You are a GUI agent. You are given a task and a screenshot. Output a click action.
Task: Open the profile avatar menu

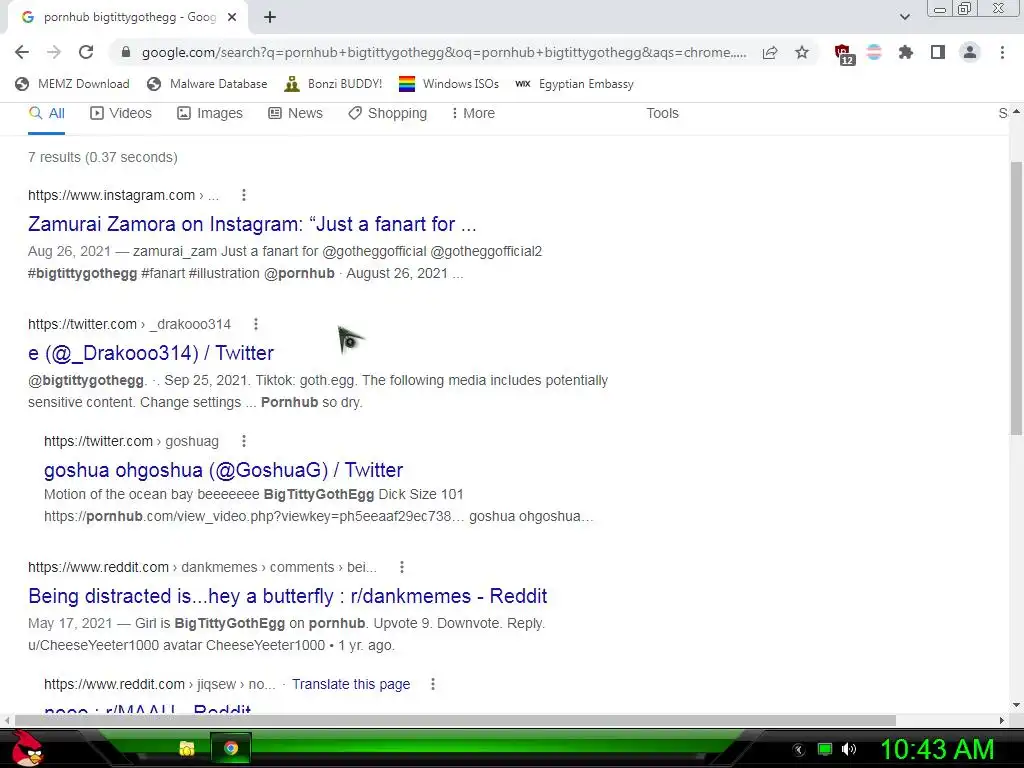tap(970, 52)
